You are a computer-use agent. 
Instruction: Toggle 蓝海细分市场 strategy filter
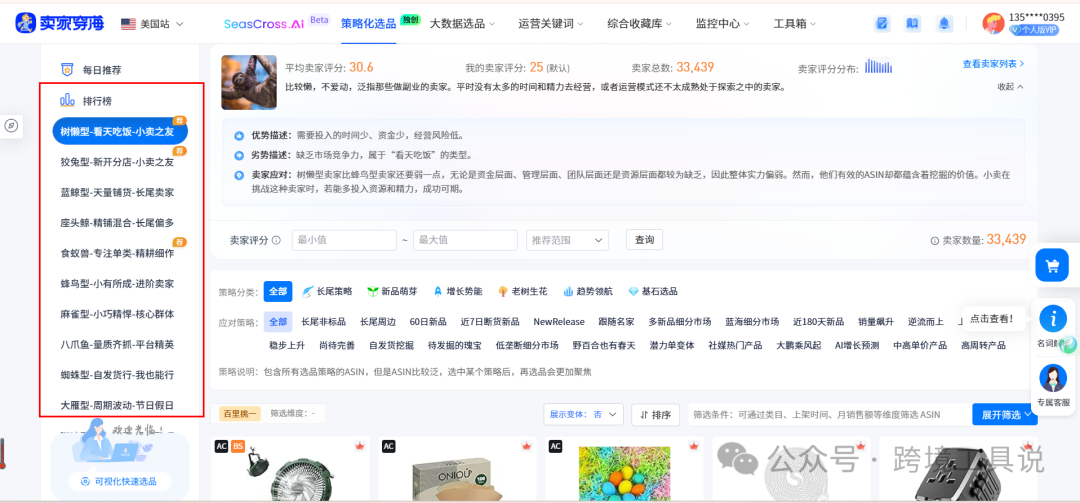752,322
